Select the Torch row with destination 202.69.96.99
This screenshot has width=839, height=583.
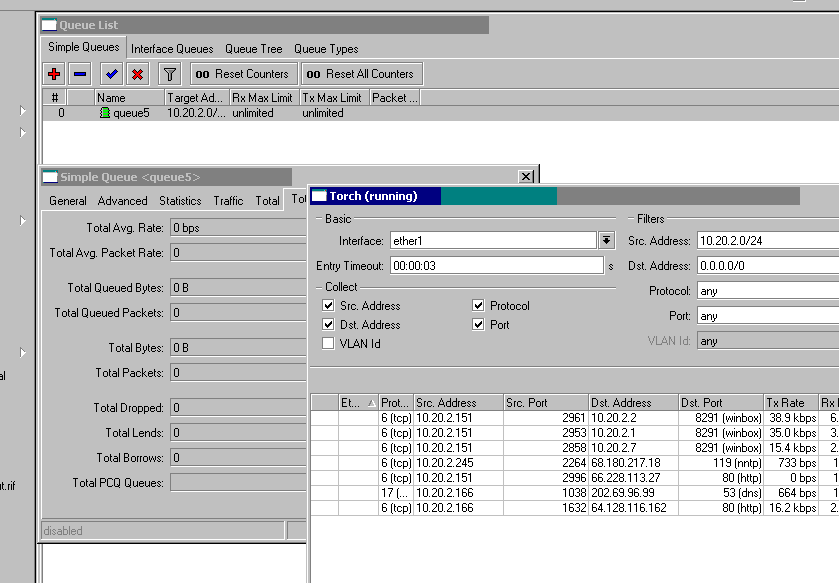pos(575,493)
